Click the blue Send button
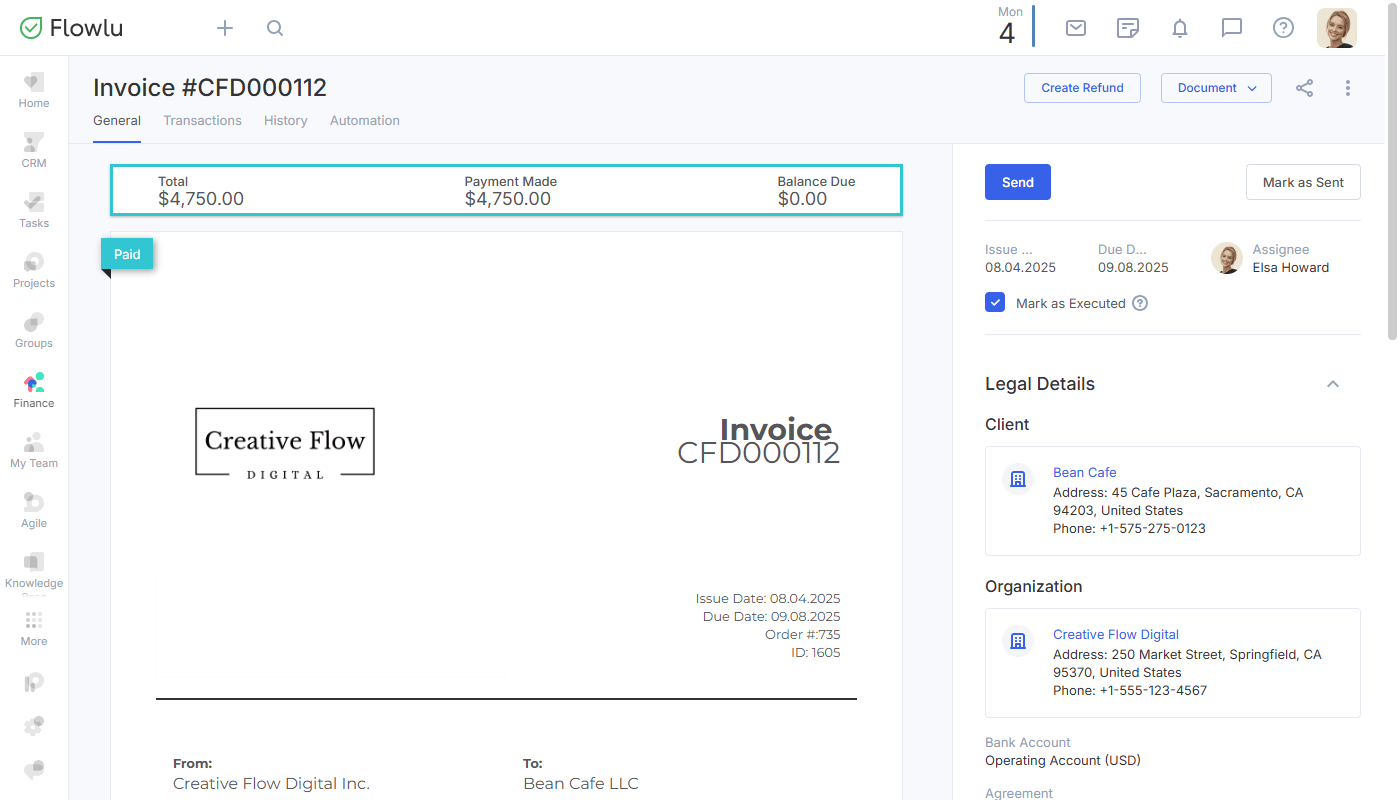This screenshot has width=1400, height=800. click(x=1018, y=182)
